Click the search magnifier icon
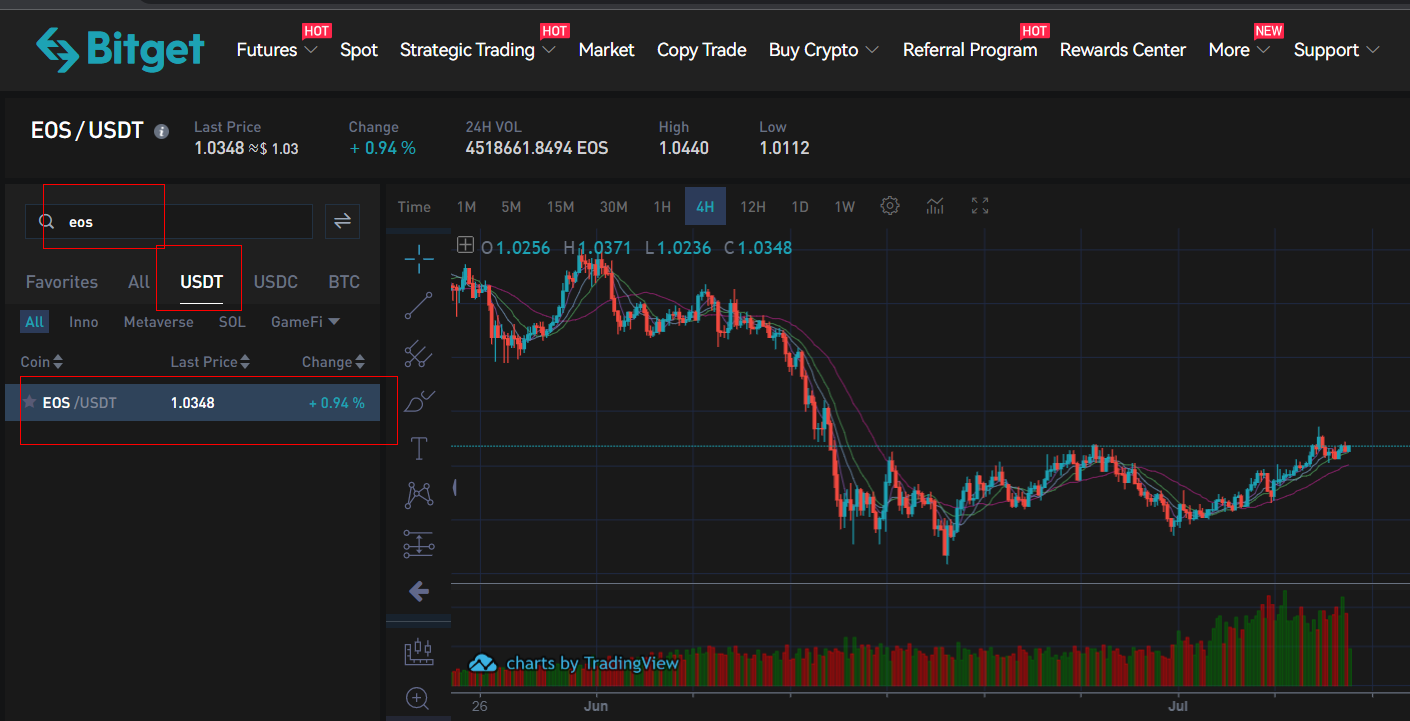1410x721 pixels. pyautogui.click(x=46, y=222)
